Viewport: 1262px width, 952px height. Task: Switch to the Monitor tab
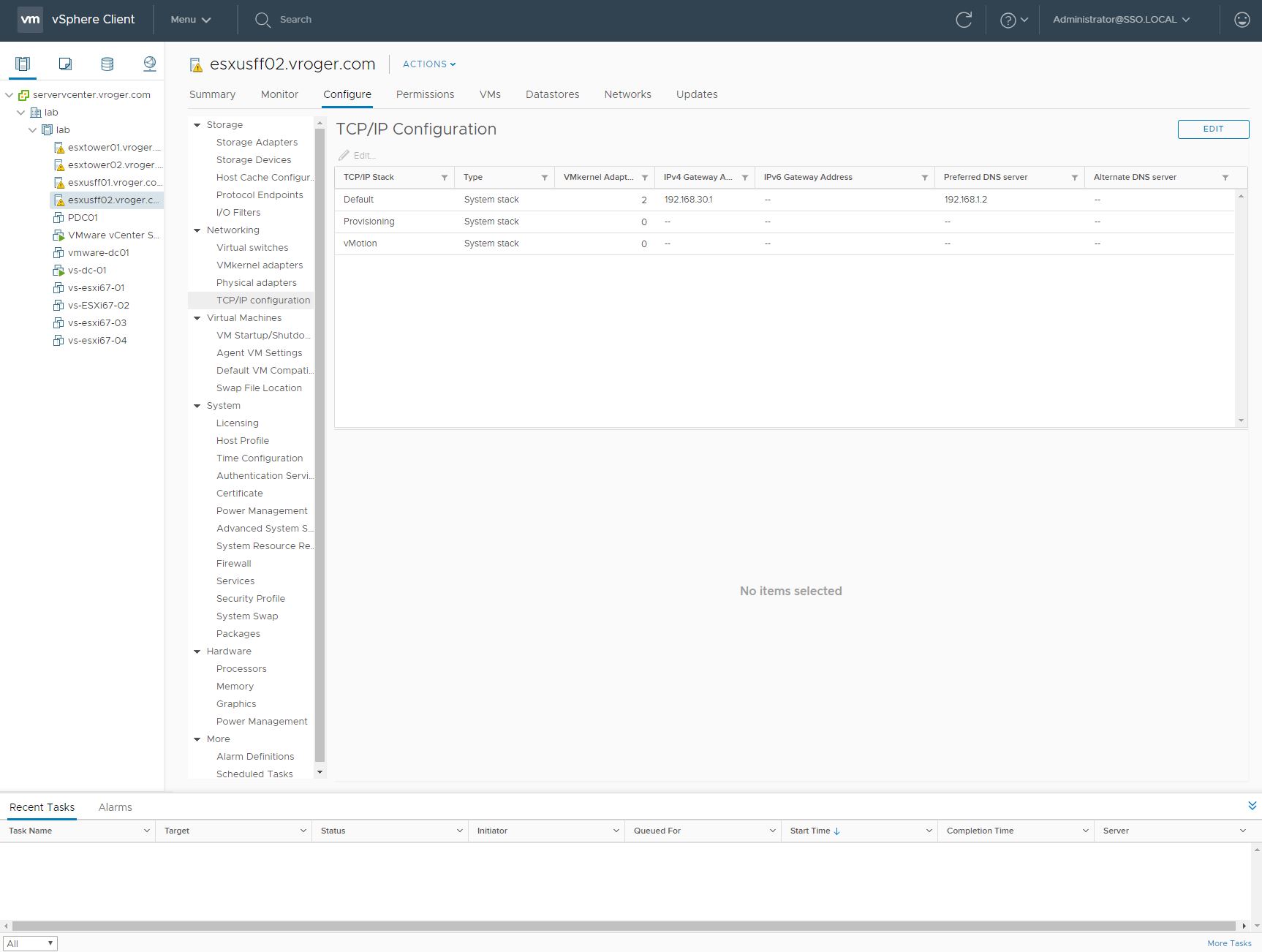coord(279,94)
